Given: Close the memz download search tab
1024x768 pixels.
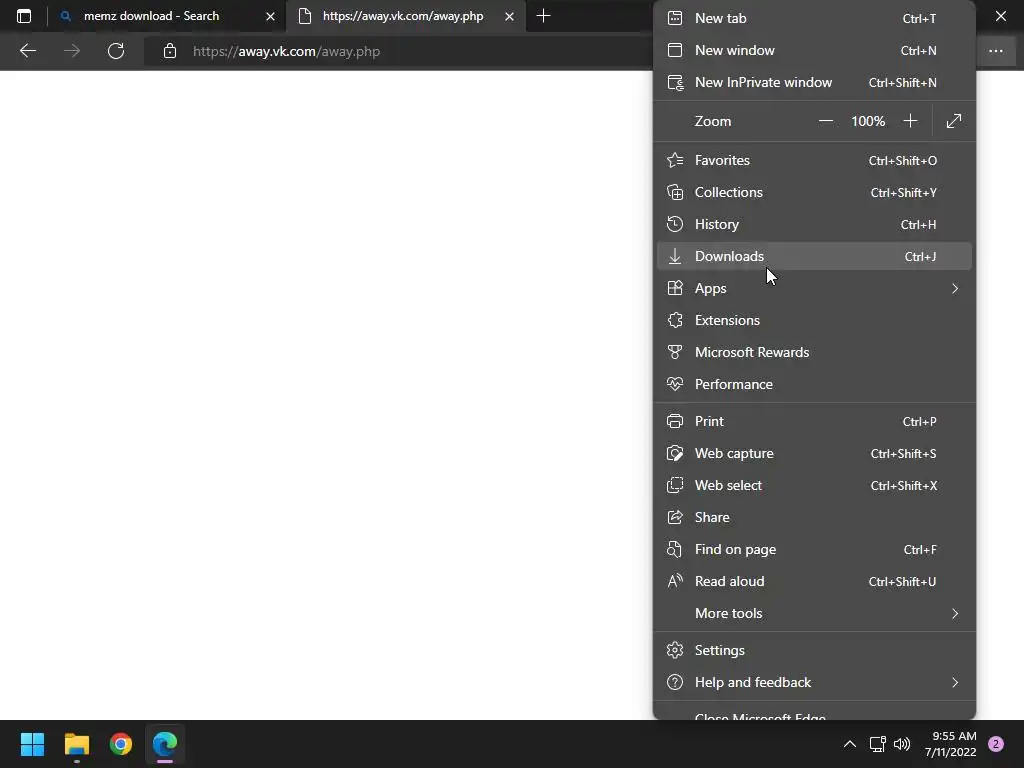Looking at the screenshot, I should click(x=270, y=16).
